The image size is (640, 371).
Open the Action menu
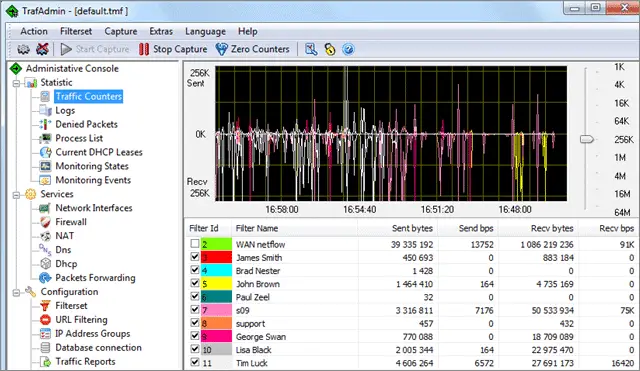pyautogui.click(x=34, y=31)
